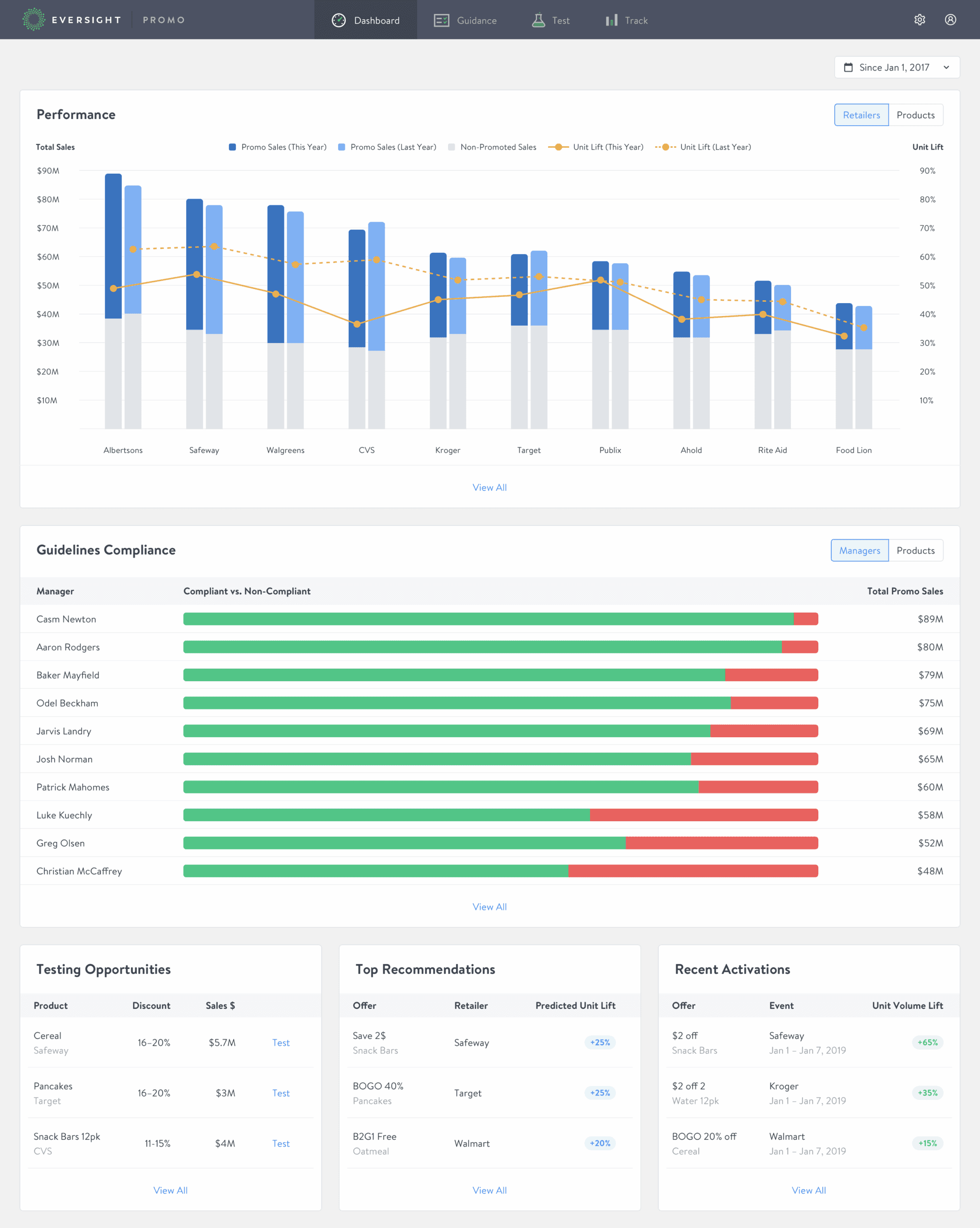
Task: Click View All in Testing Opportunities
Action: pyautogui.click(x=170, y=1191)
